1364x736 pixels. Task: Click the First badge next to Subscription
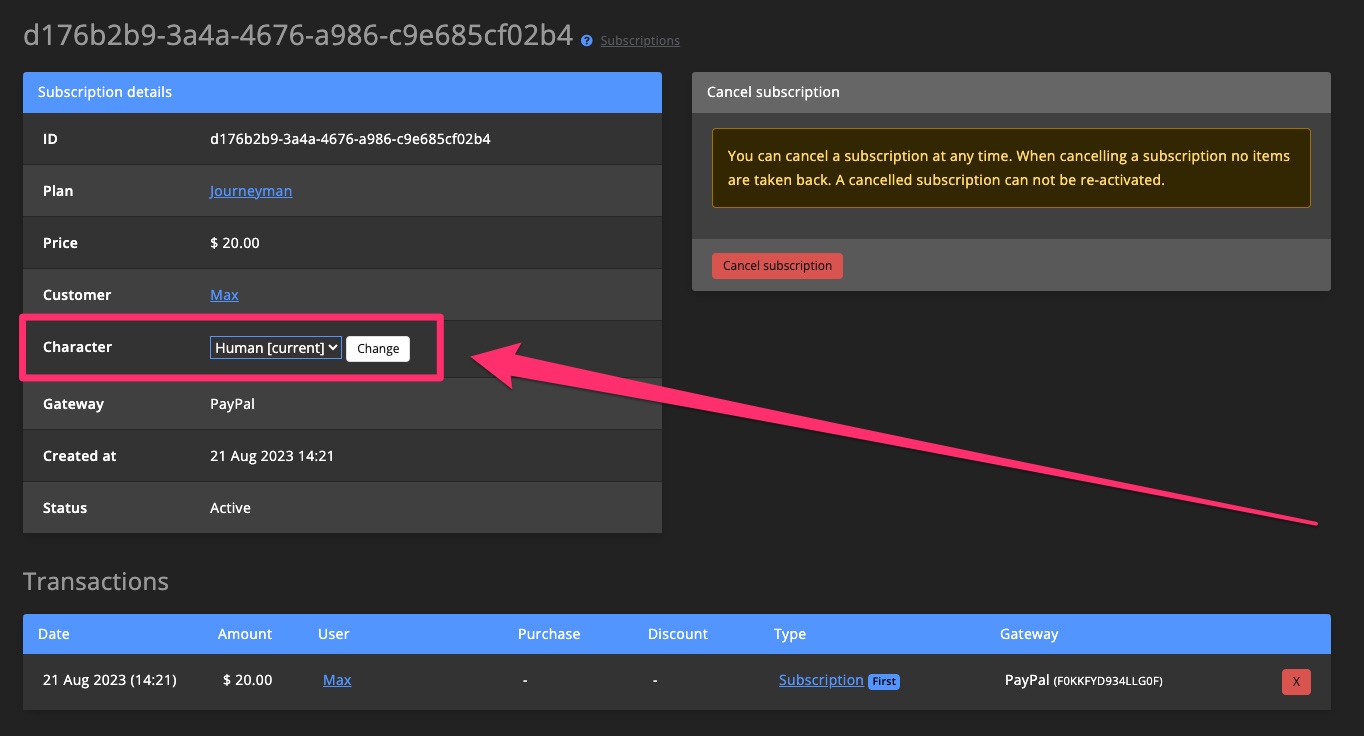click(883, 680)
